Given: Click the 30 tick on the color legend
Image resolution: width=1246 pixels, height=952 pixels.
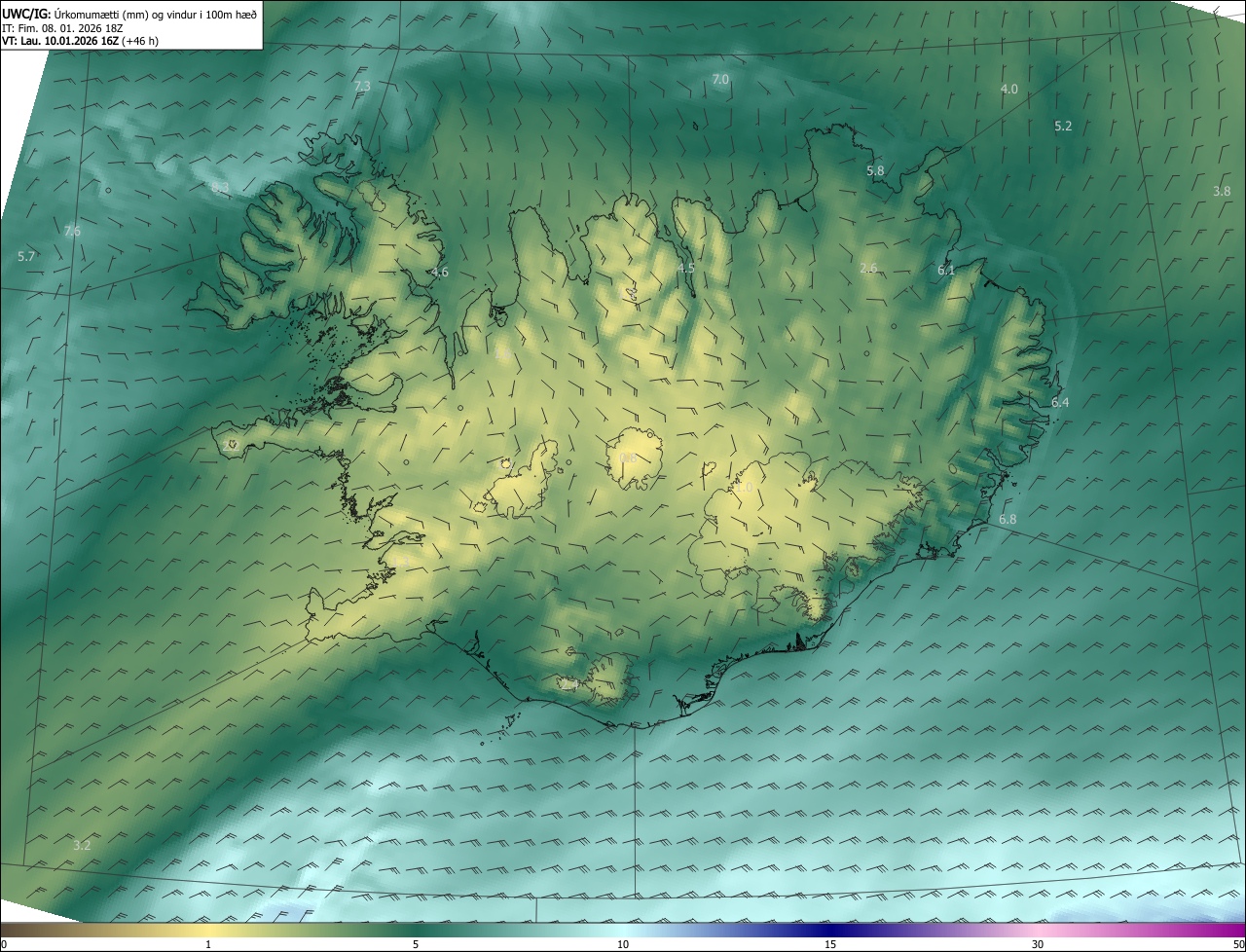Looking at the screenshot, I should point(1038,944).
